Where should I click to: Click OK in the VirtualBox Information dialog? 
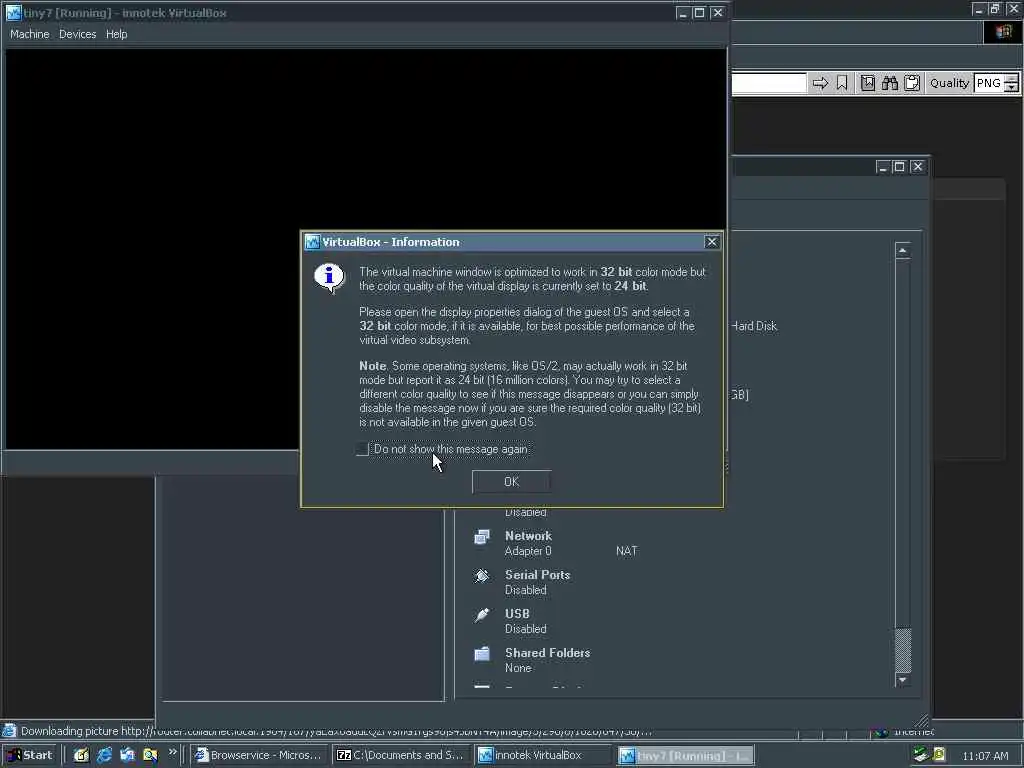pos(511,482)
